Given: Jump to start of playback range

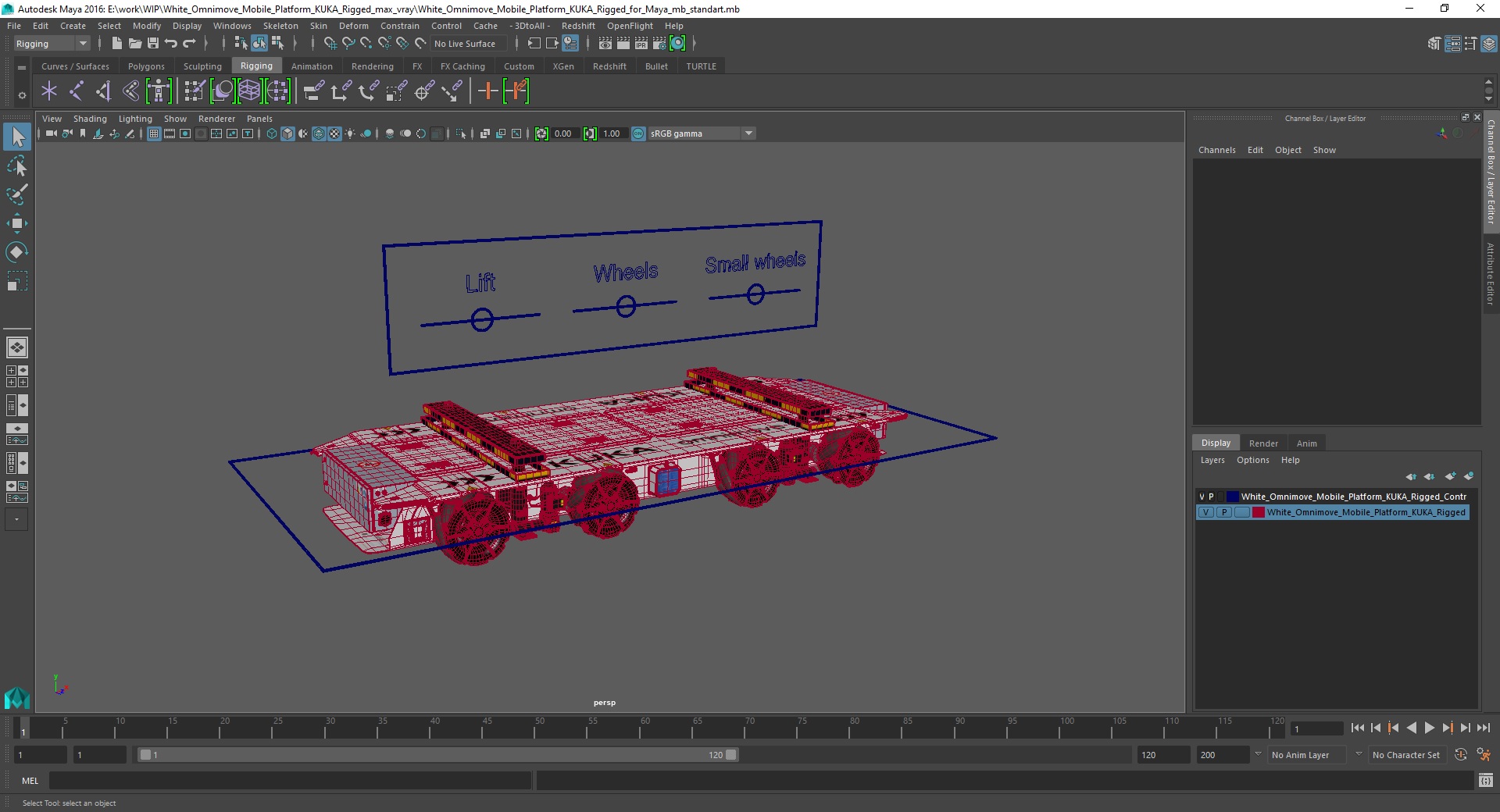Looking at the screenshot, I should [1358, 728].
